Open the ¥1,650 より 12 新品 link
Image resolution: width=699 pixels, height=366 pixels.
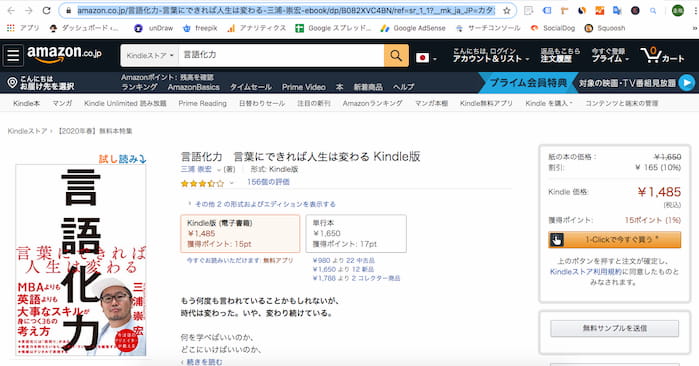(343, 269)
